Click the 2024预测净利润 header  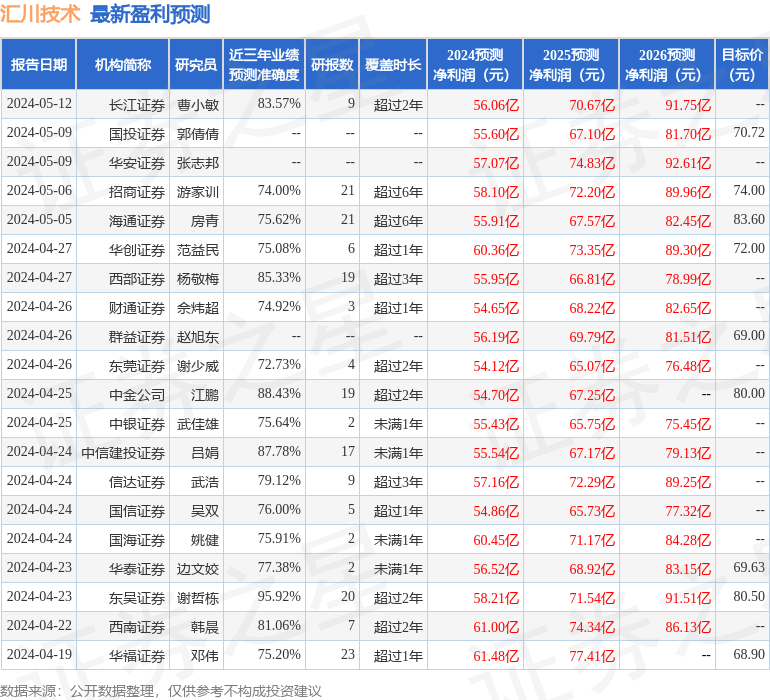pyautogui.click(x=475, y=64)
